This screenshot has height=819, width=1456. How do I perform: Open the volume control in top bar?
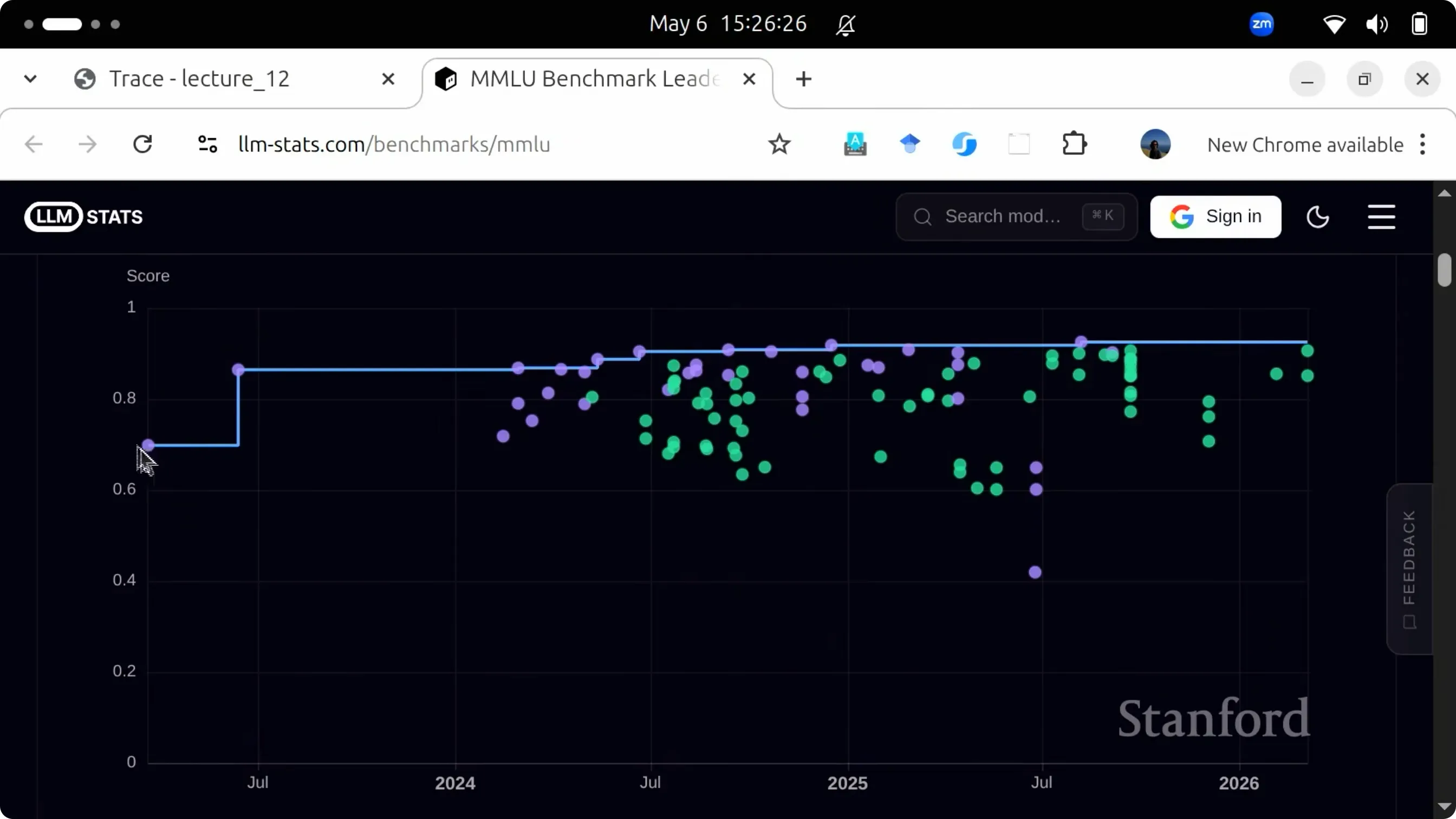click(x=1376, y=24)
